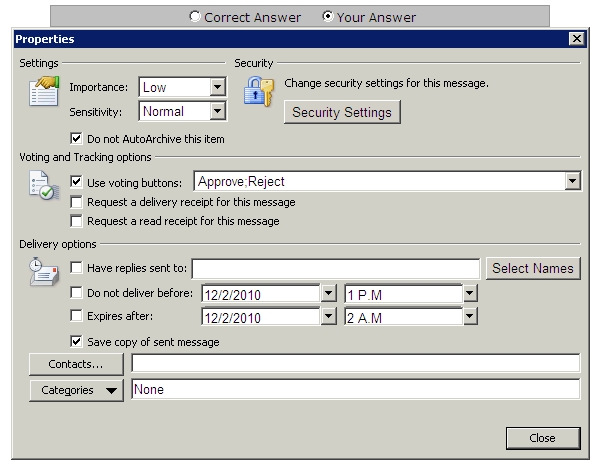Expand the voting buttons Approve;Reject dropdown

[572, 181]
